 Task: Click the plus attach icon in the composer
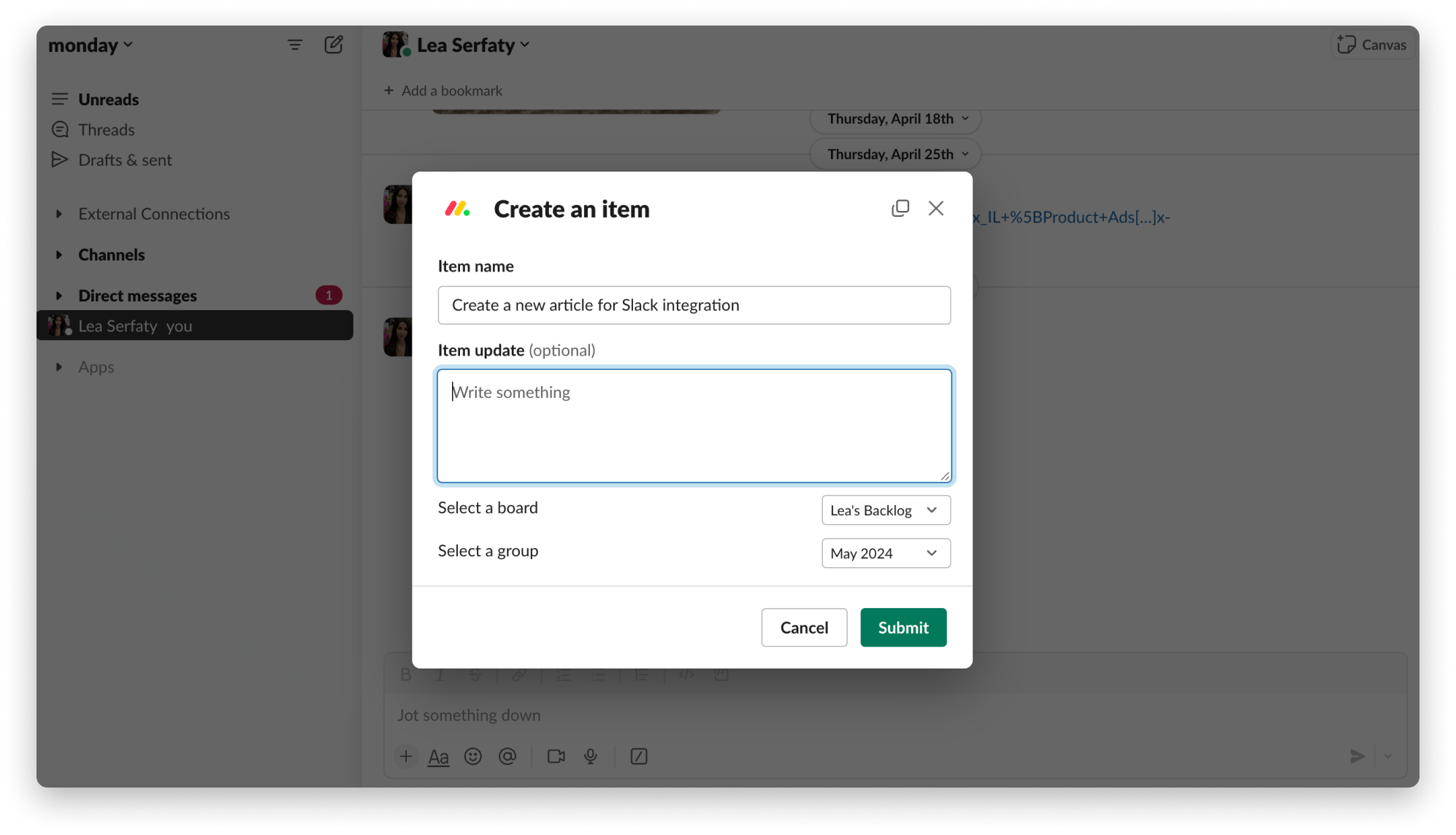(x=406, y=757)
